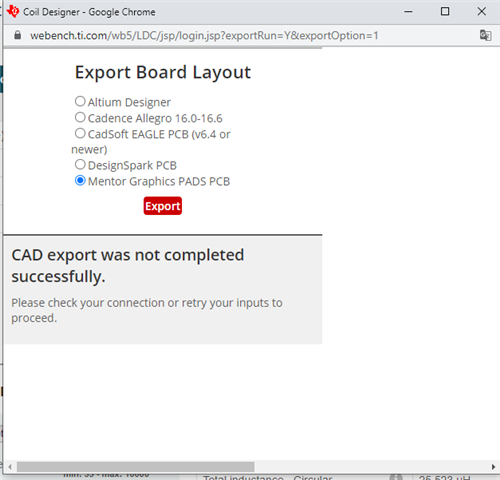
Task: Click the Google Translate icon in address bar
Action: point(485,35)
